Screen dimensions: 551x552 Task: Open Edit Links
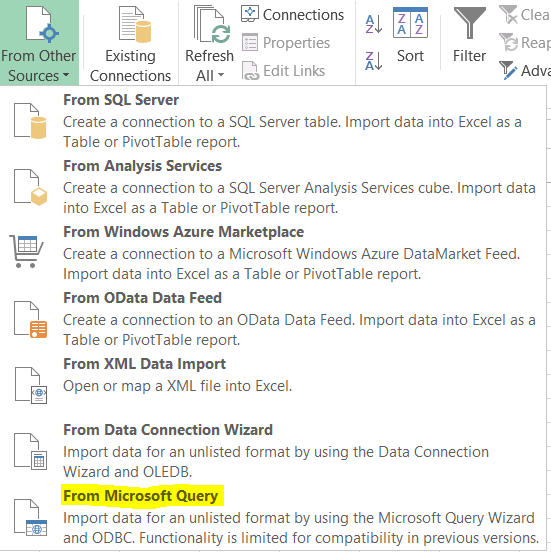tap(283, 71)
